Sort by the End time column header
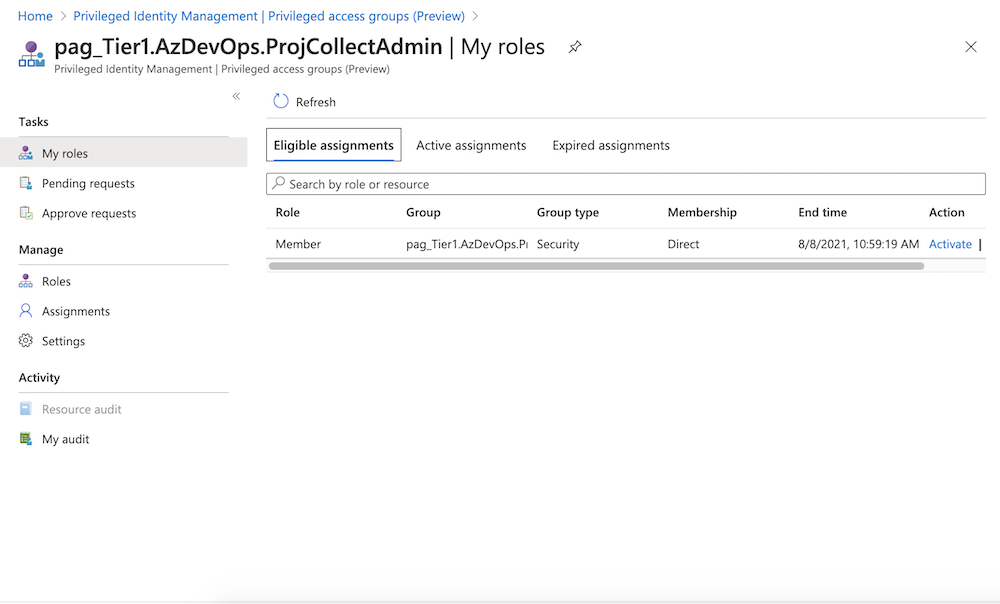This screenshot has height=604, width=1000. pyautogui.click(x=822, y=212)
